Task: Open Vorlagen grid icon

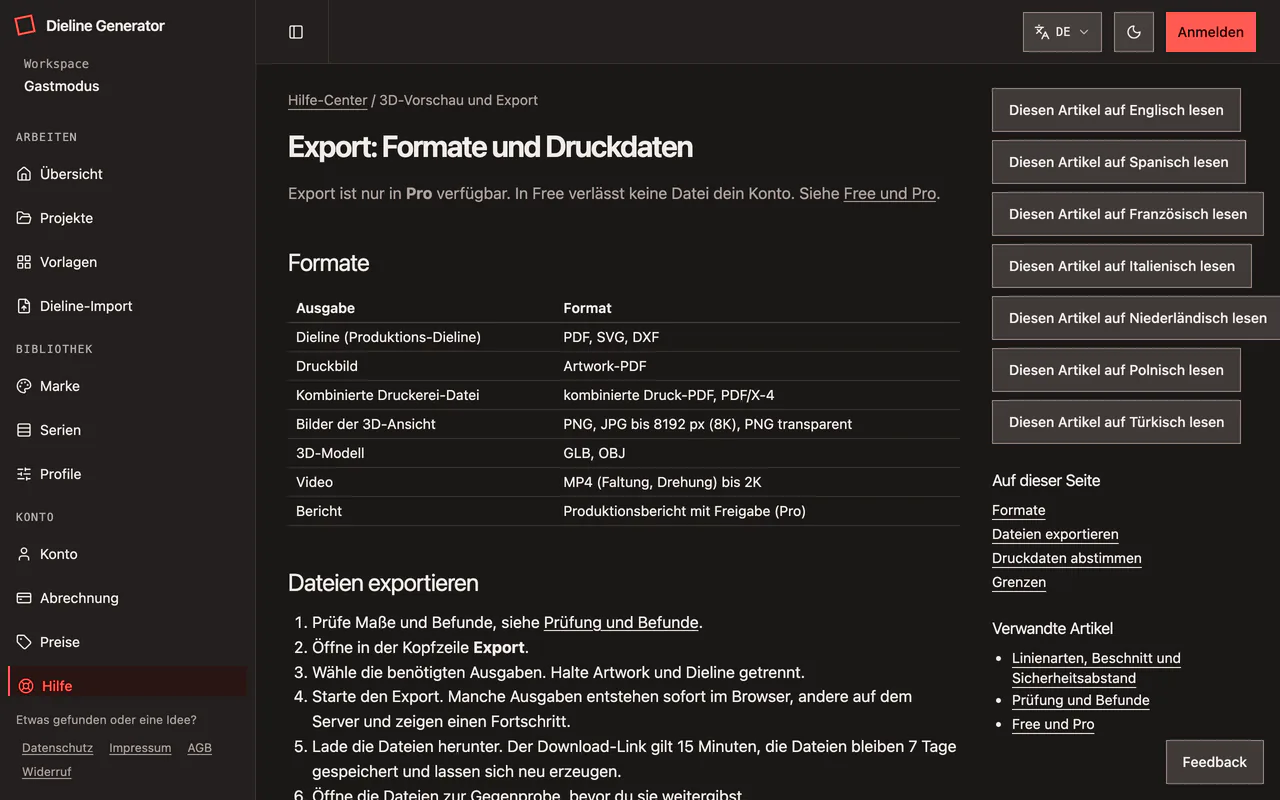Action: [x=24, y=262]
